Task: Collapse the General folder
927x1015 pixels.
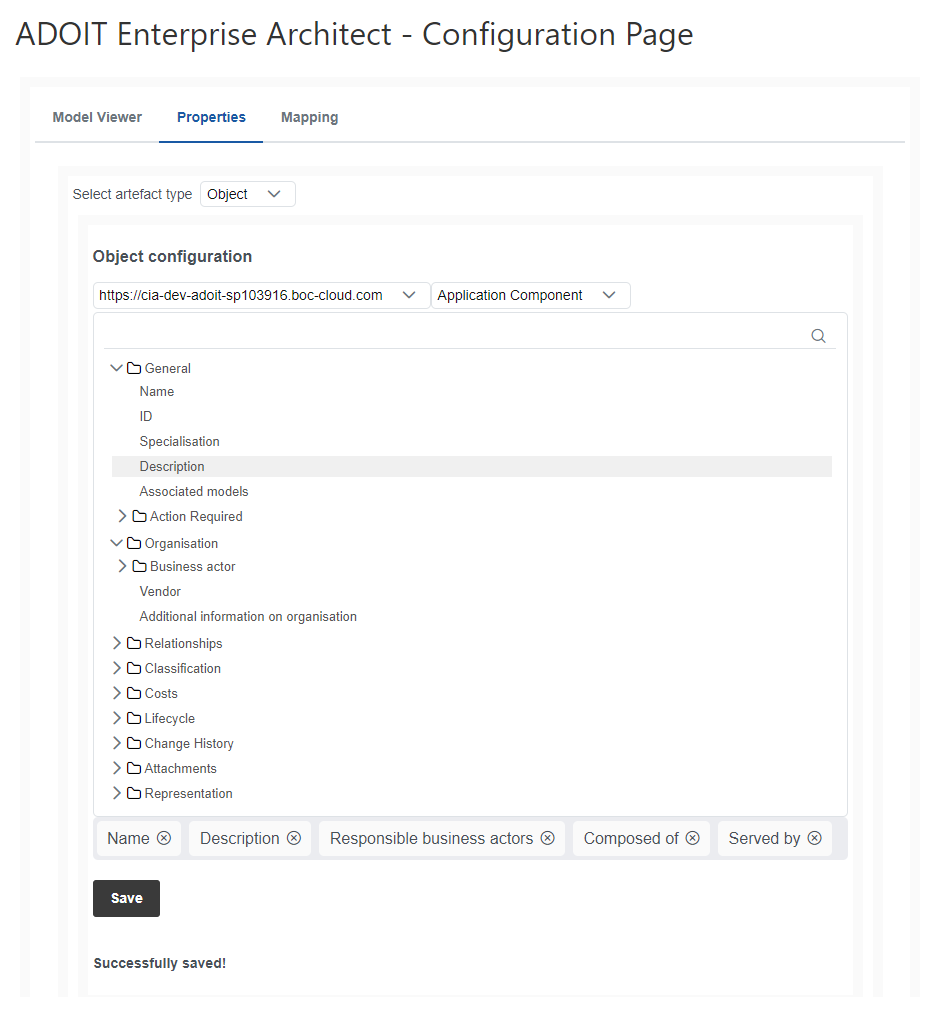Action: (x=117, y=368)
